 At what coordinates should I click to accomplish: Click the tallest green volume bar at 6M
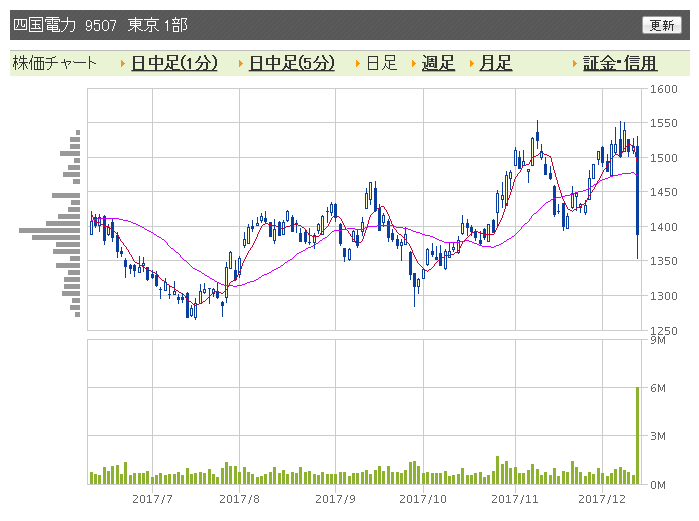pos(637,436)
